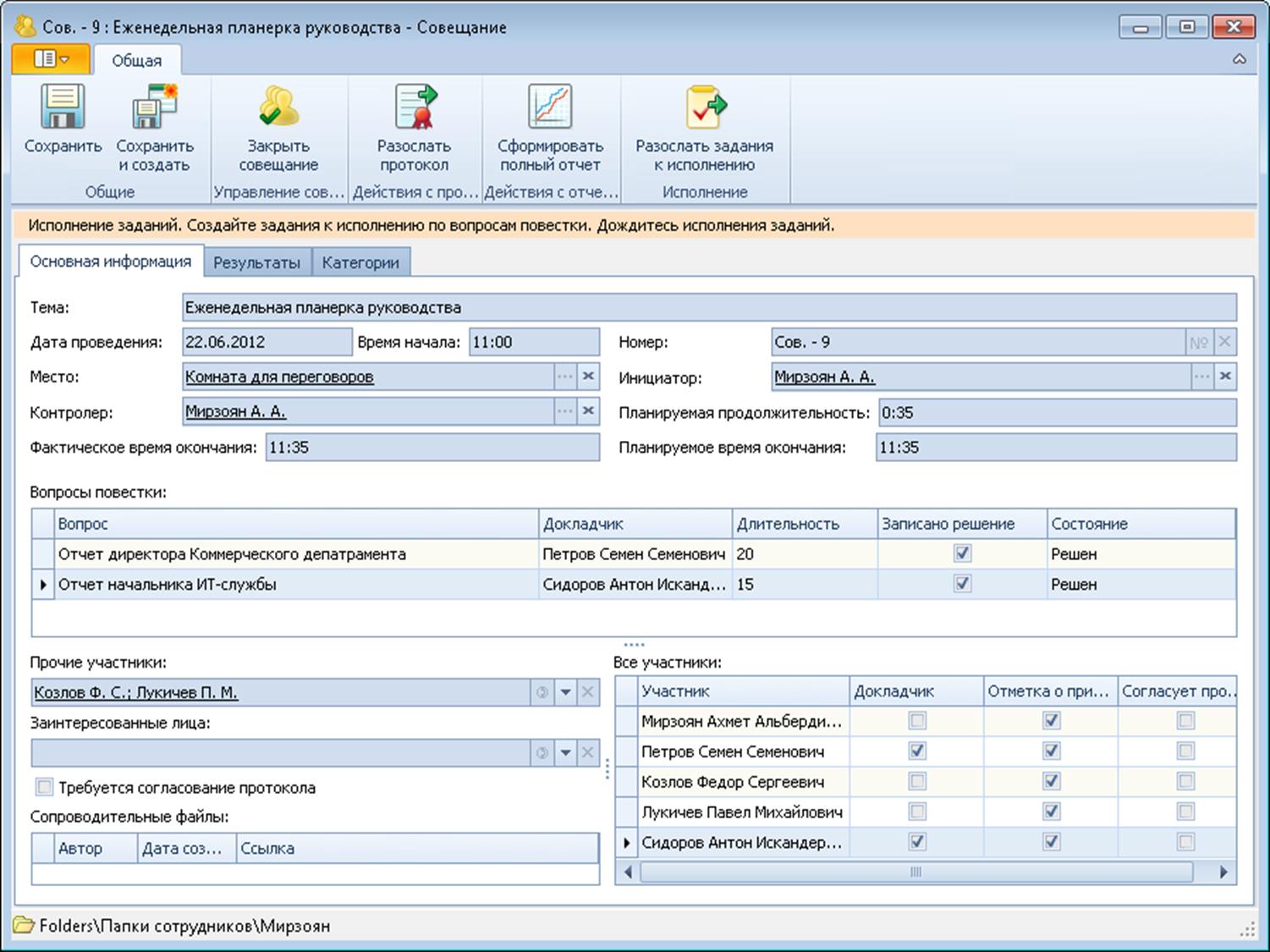Click the Сохранить save icon

[63, 107]
